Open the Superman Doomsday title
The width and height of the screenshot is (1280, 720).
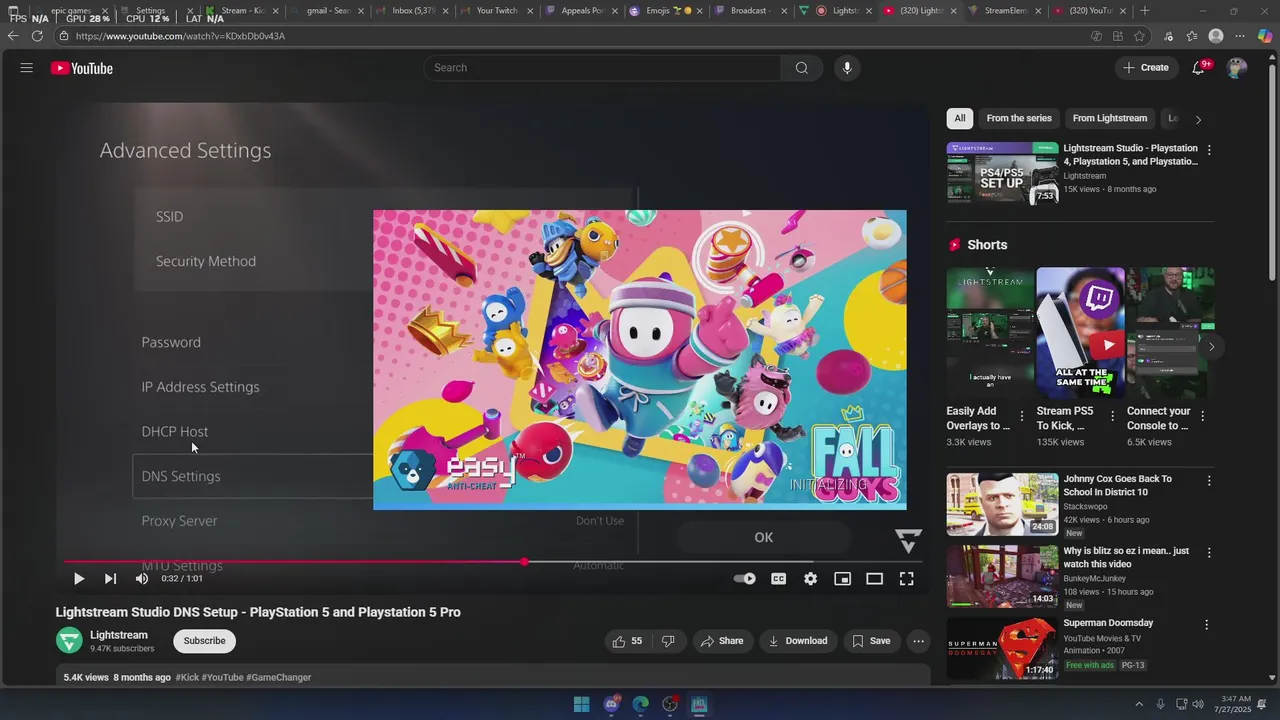point(1108,623)
